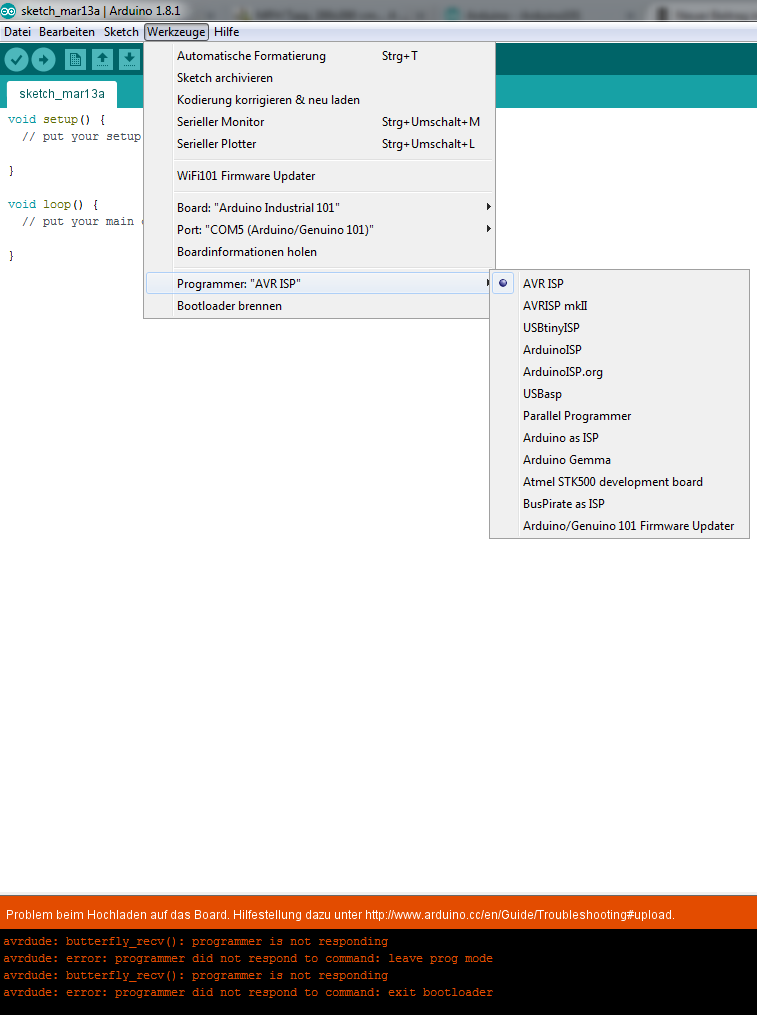Click console line 'leave prog mode'
The image size is (757, 1015).
[x=248, y=958]
